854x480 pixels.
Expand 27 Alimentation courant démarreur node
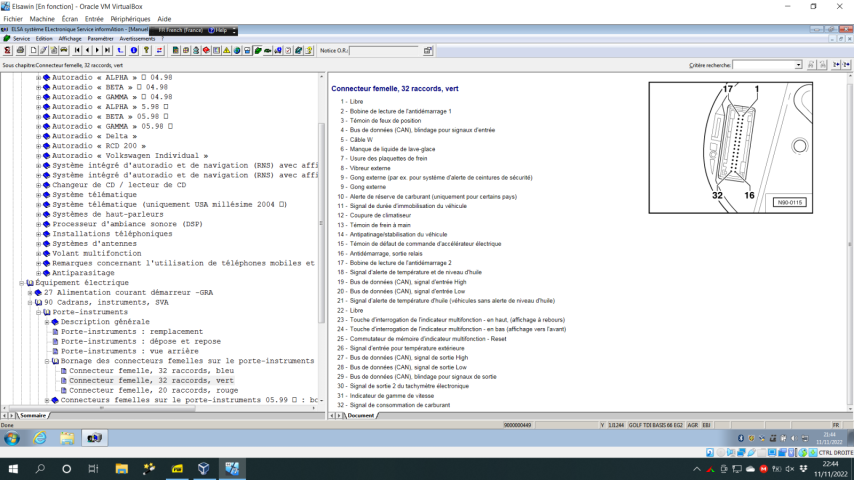[x=30, y=293]
